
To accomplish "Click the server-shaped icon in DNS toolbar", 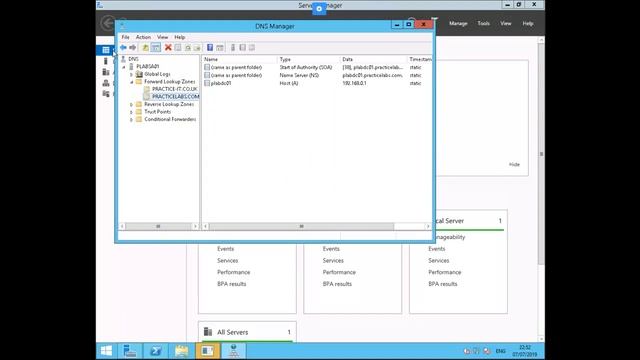I will [233, 48].
